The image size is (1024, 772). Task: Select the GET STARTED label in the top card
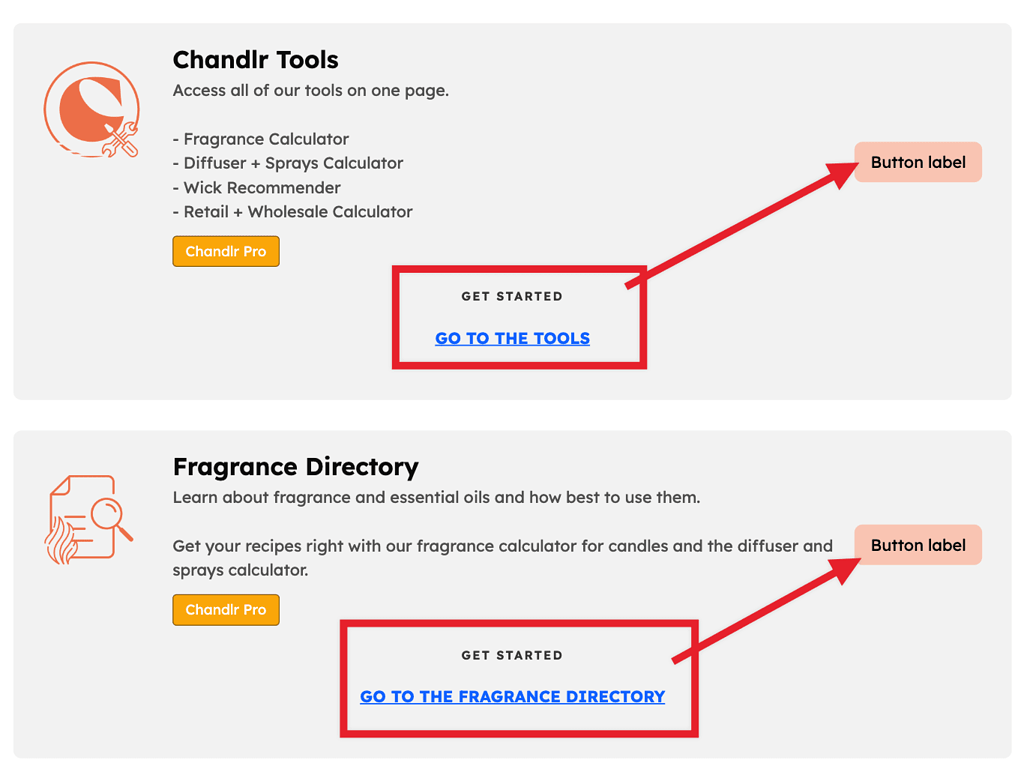click(512, 296)
